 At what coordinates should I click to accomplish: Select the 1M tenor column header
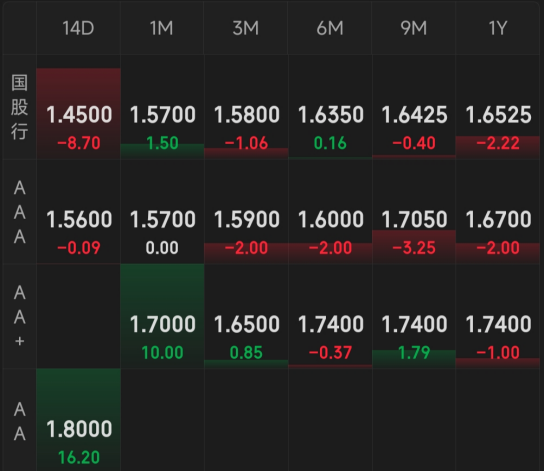(x=162, y=28)
